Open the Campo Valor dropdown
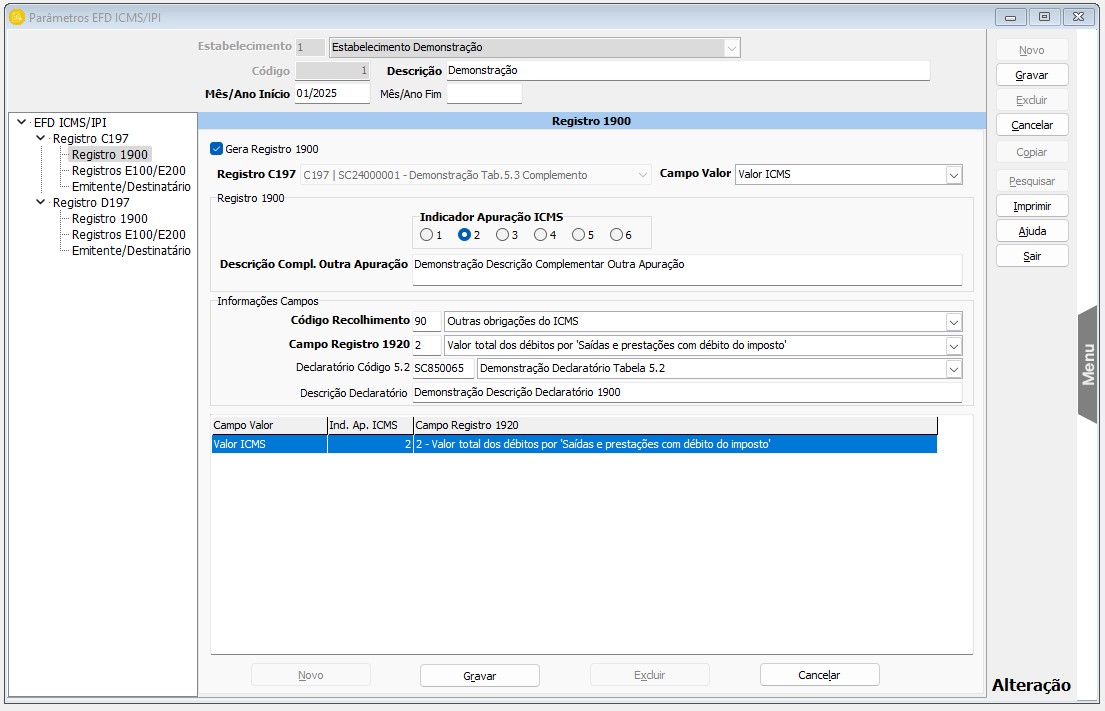1105x711 pixels. (x=952, y=175)
